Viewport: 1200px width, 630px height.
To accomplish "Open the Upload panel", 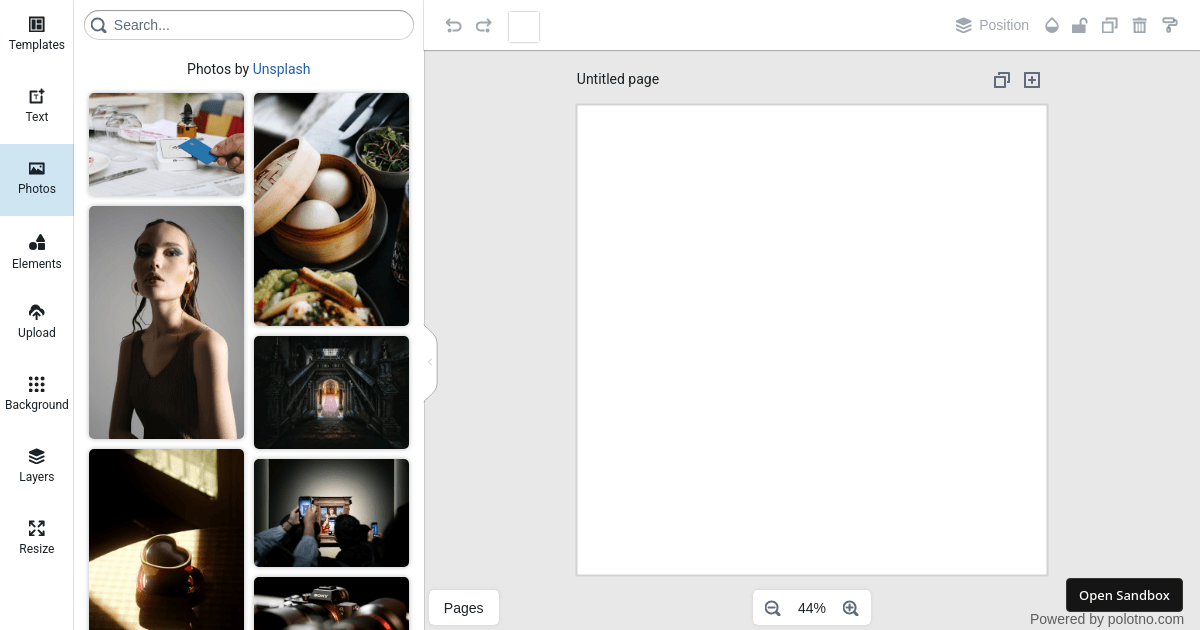I will [37, 322].
